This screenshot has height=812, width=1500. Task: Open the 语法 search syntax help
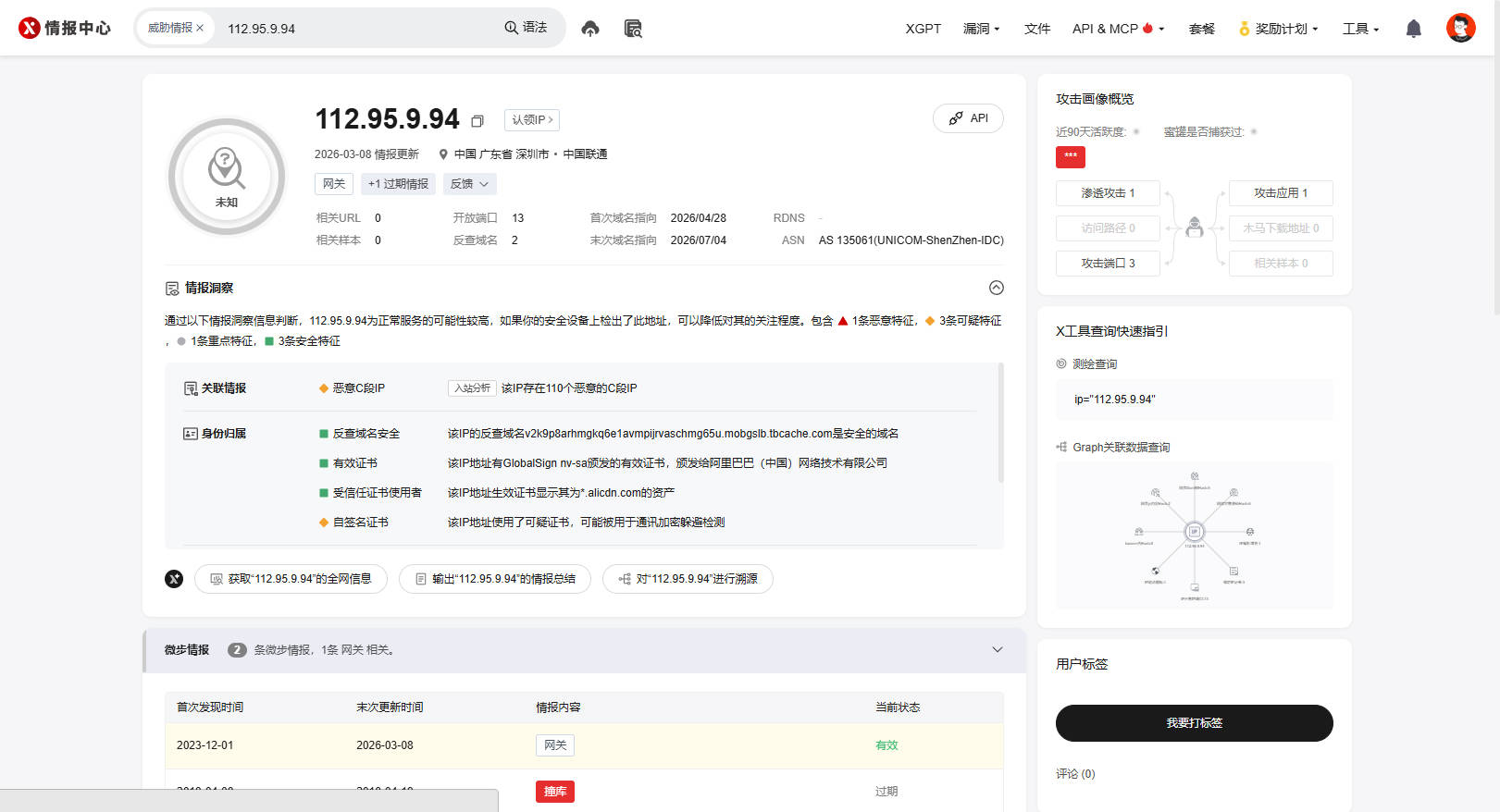coord(526,28)
